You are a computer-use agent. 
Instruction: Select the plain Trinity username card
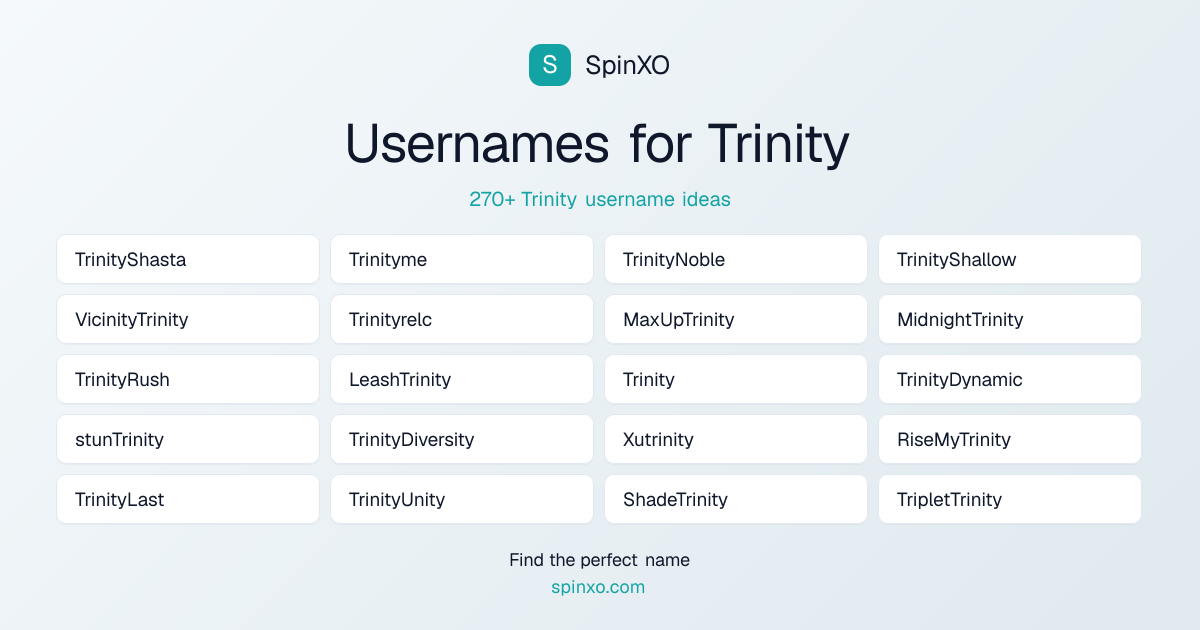click(736, 379)
